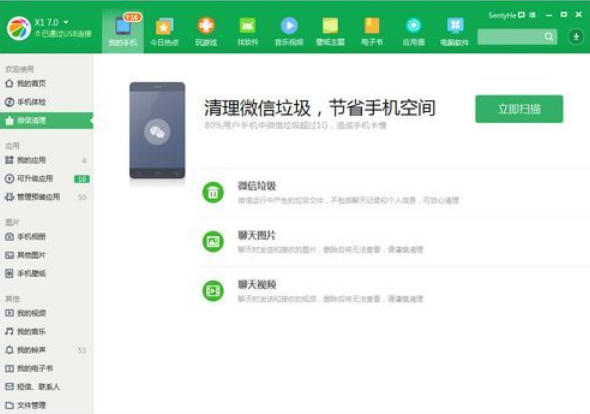Open 手机壁纸 phone wallpaper
The height and width of the screenshot is (414, 590).
pyautogui.click(x=47, y=273)
